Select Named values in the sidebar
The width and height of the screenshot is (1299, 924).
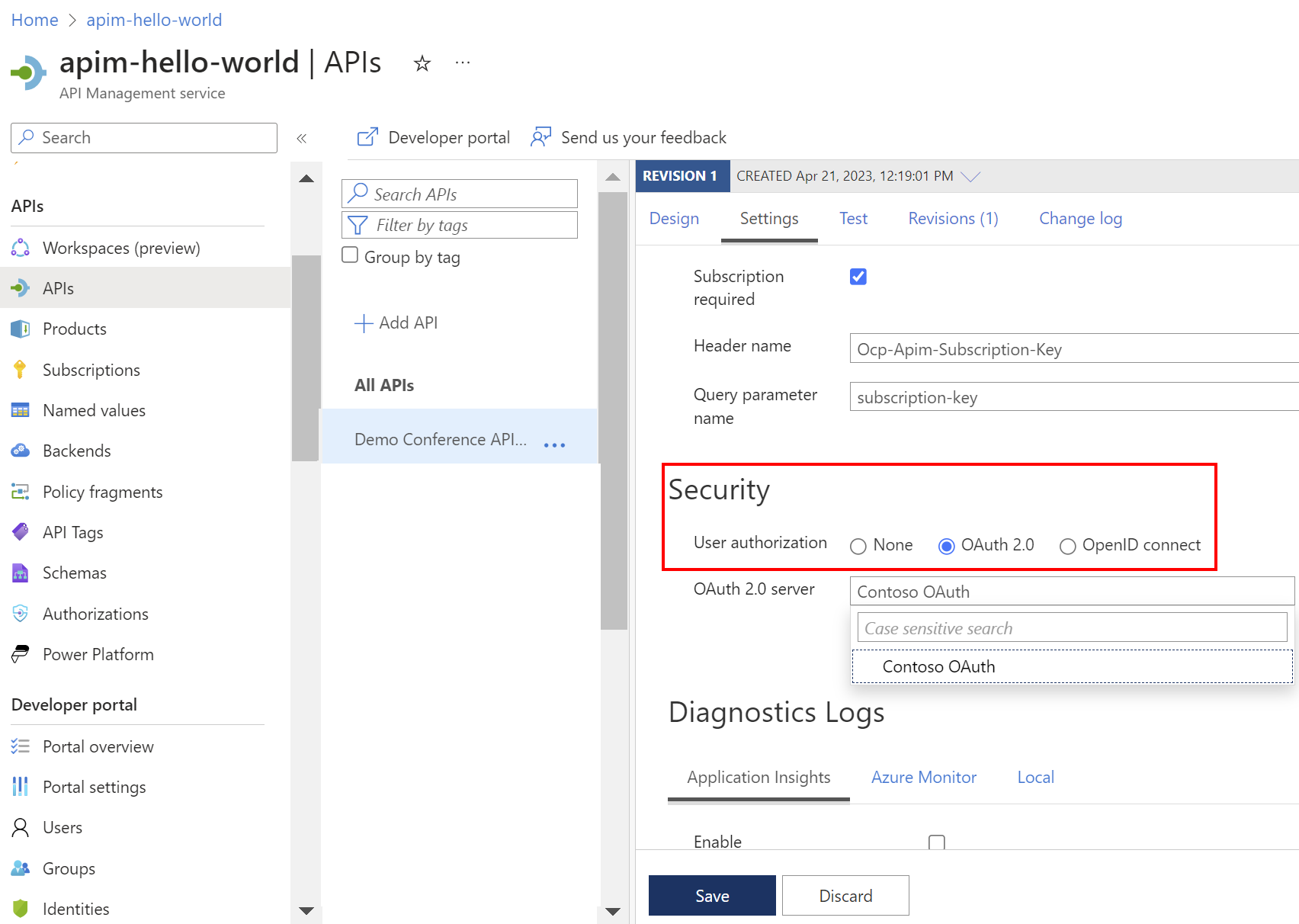pyautogui.click(x=93, y=410)
